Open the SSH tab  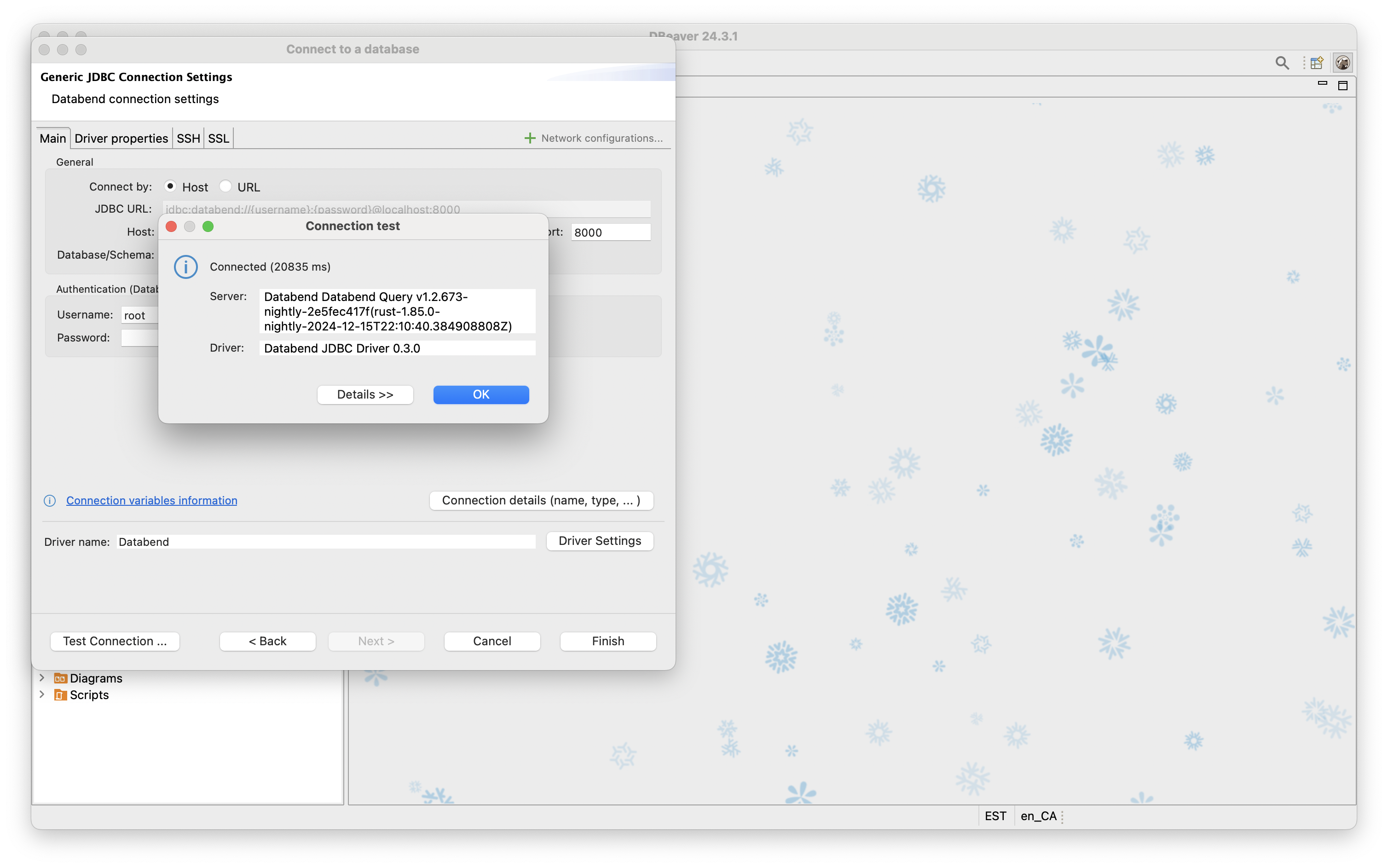click(x=188, y=139)
